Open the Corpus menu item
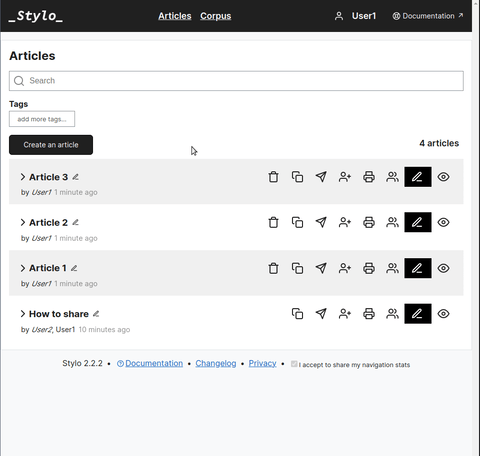Viewport: 480px width, 456px height. point(215,16)
